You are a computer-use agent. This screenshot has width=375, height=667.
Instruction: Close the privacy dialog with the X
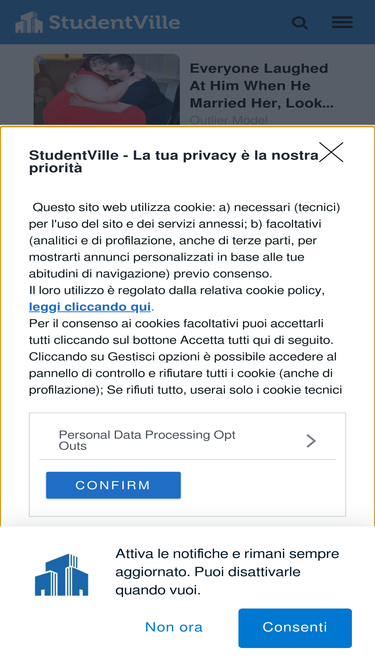tap(331, 152)
